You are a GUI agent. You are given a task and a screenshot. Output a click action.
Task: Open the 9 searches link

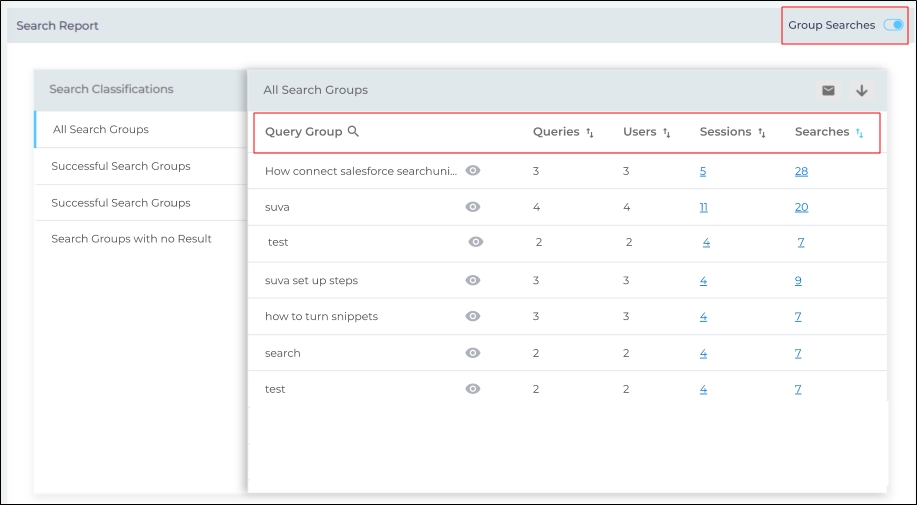click(798, 280)
